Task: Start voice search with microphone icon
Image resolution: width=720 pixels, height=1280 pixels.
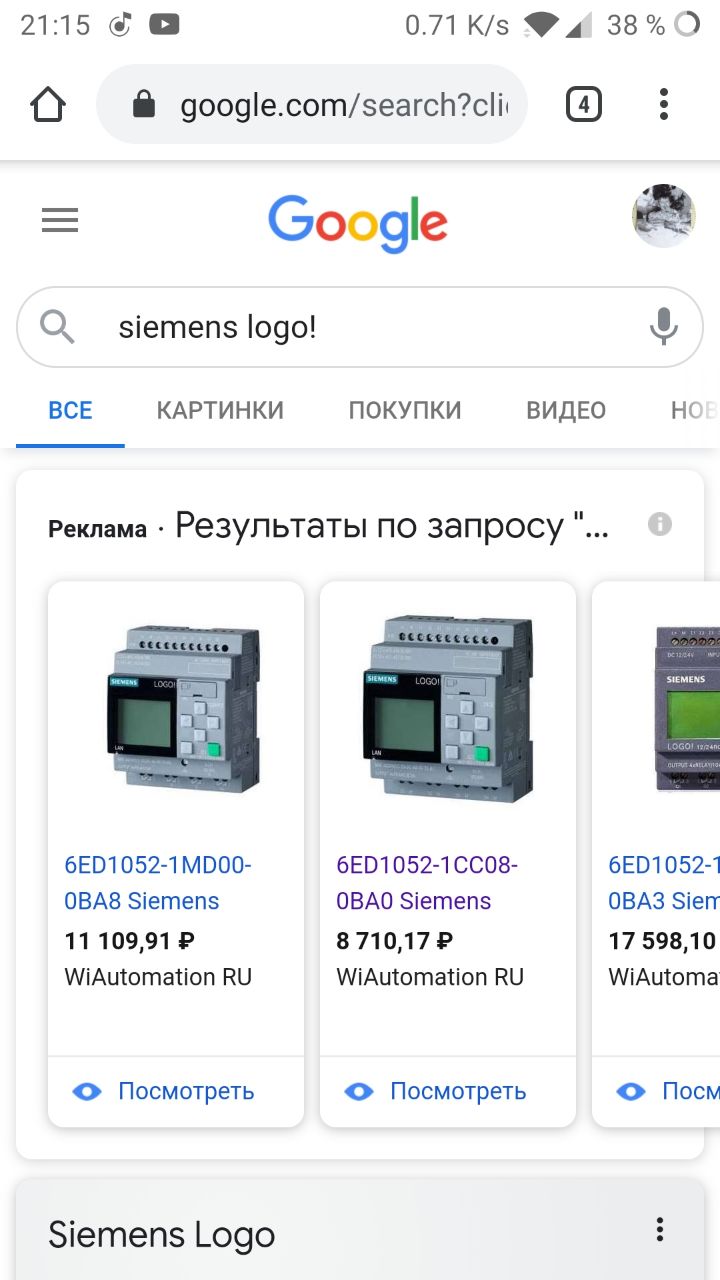Action: tap(664, 327)
